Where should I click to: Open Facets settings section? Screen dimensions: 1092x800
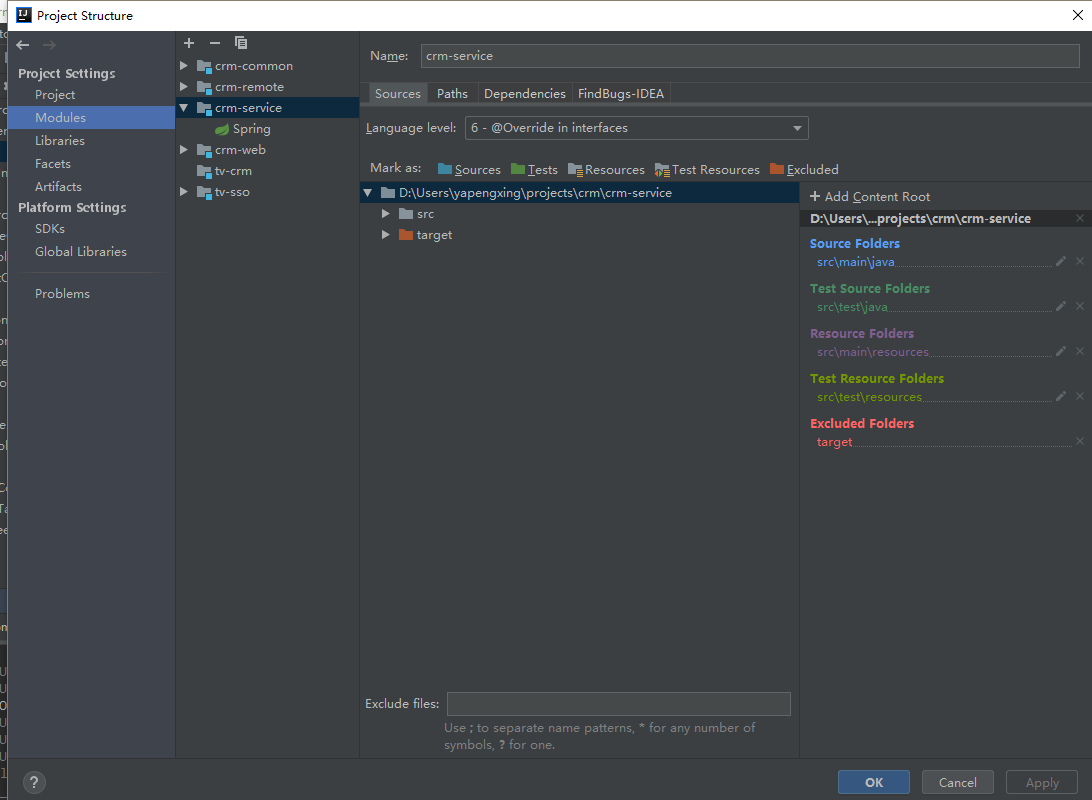53,164
